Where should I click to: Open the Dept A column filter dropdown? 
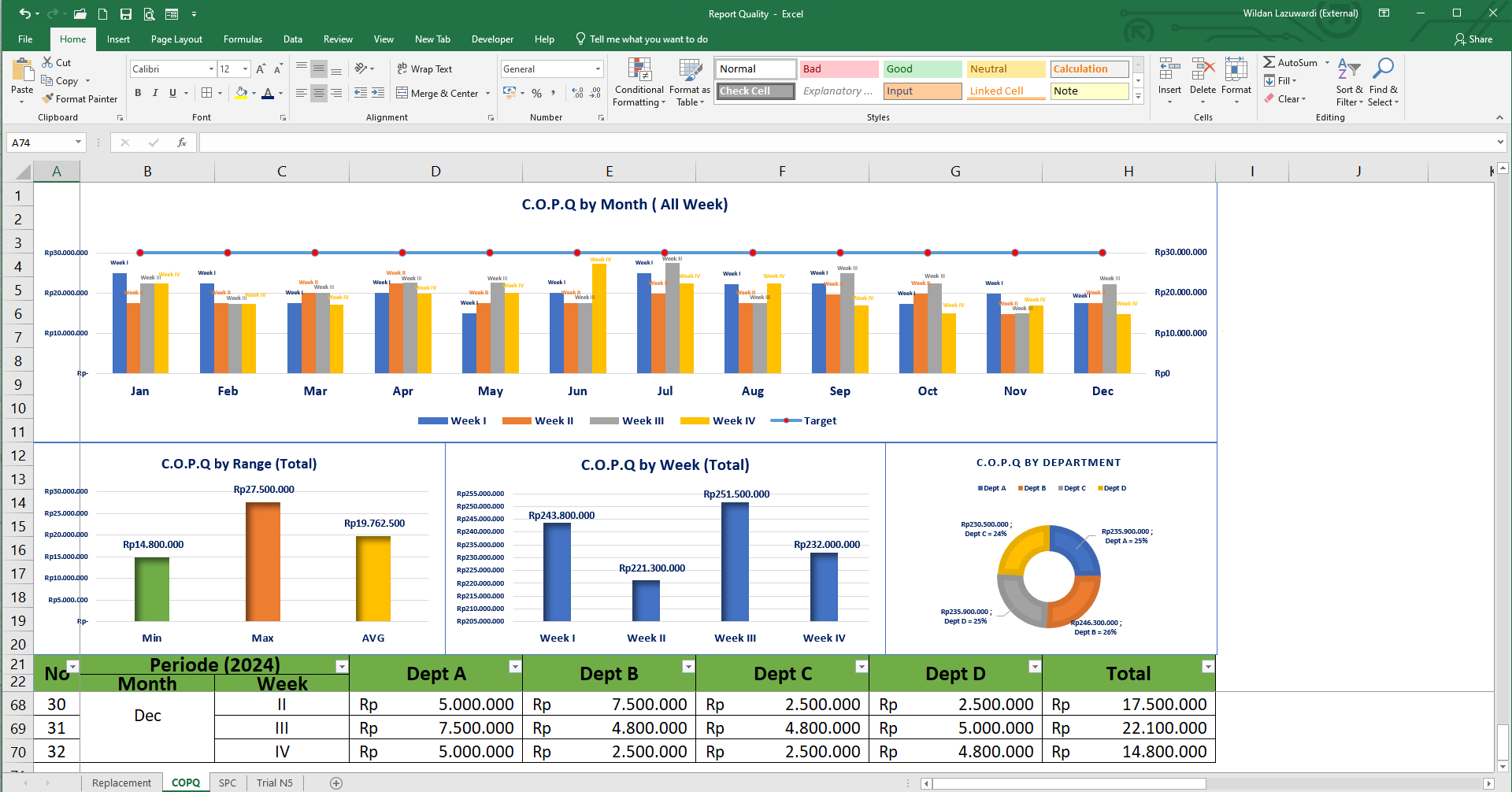(515, 667)
